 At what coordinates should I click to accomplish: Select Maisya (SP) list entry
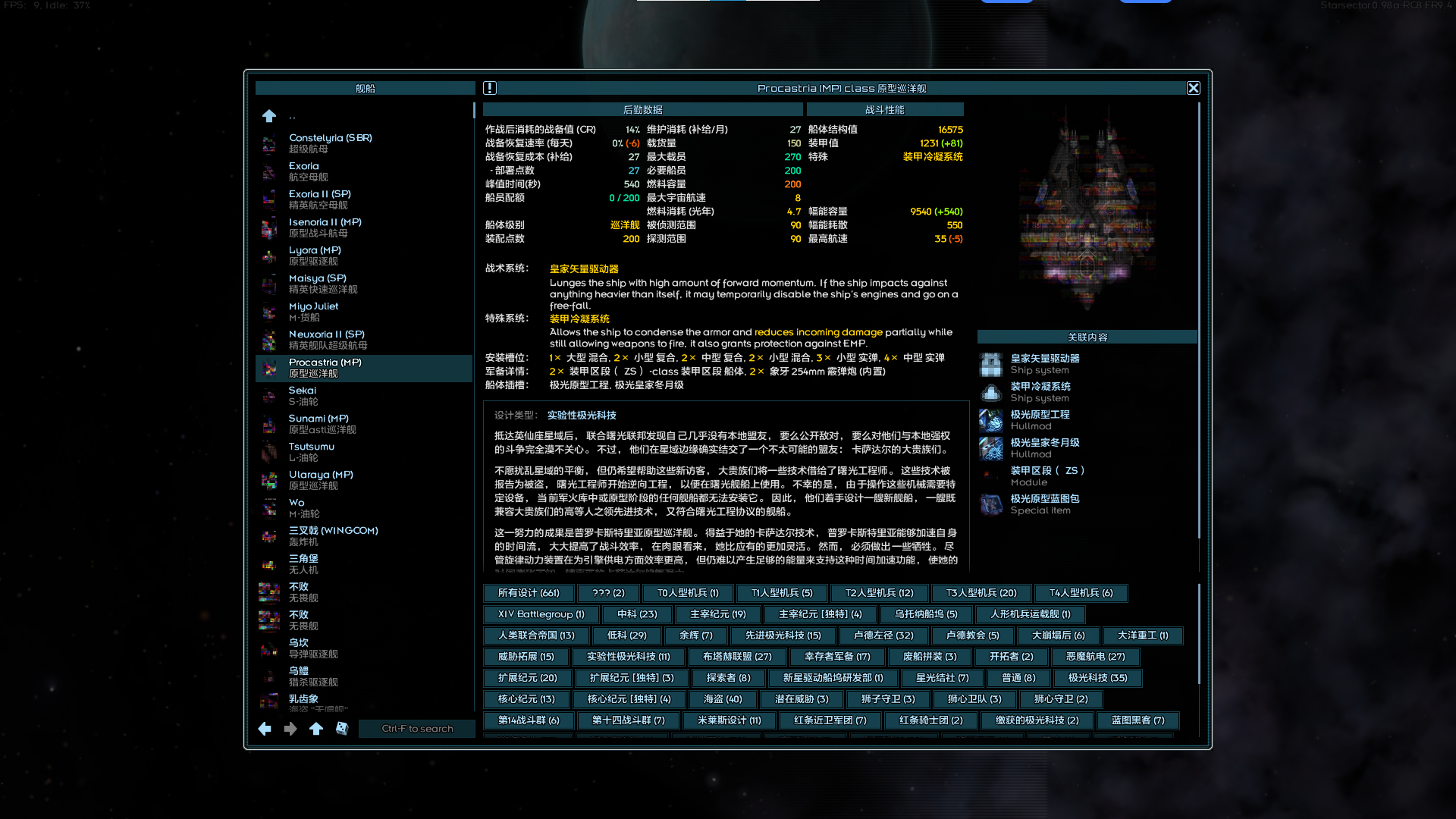pos(364,284)
